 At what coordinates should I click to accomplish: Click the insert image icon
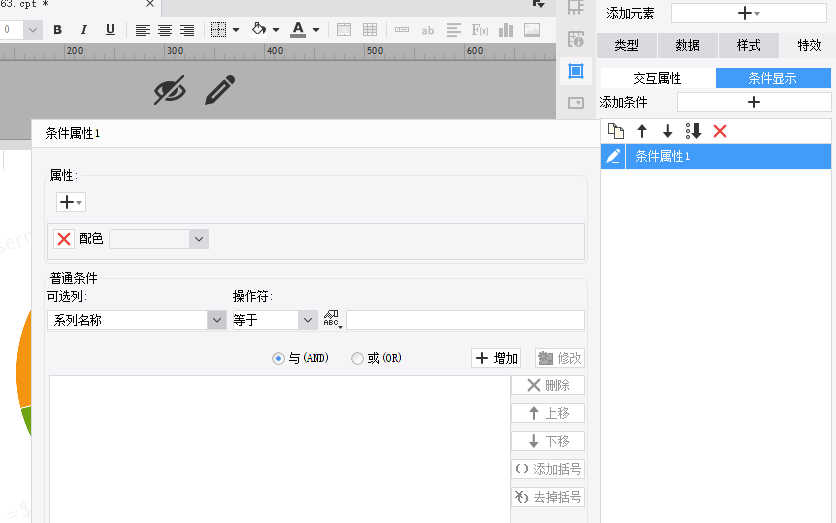532,30
